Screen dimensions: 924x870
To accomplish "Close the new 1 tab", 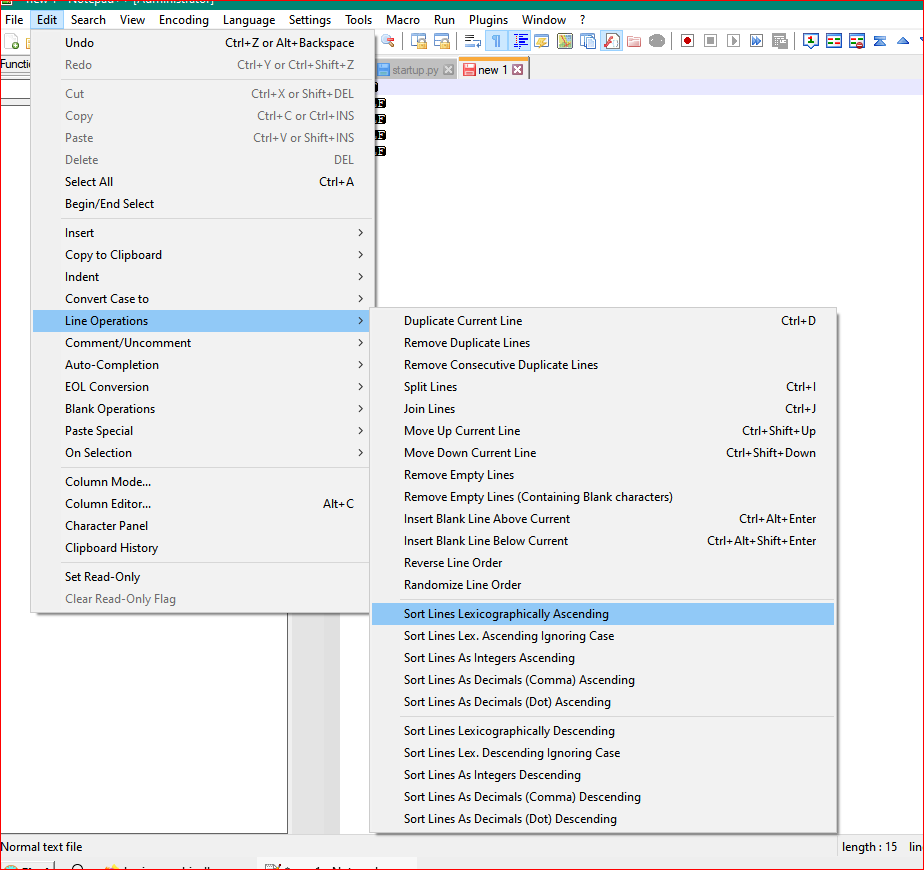I will [x=517, y=70].
